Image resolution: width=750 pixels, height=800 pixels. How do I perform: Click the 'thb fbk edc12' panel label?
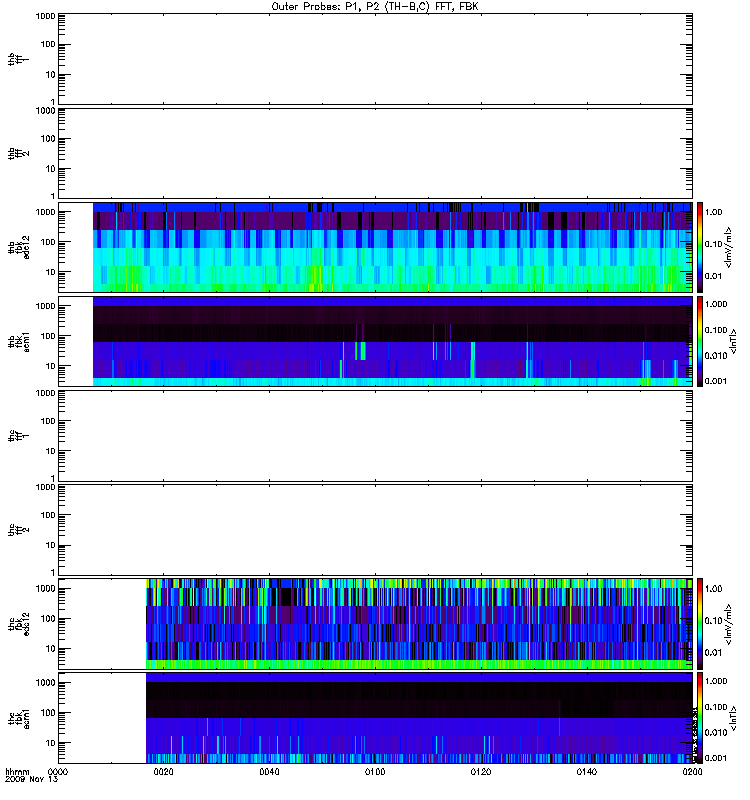click(x=18, y=247)
